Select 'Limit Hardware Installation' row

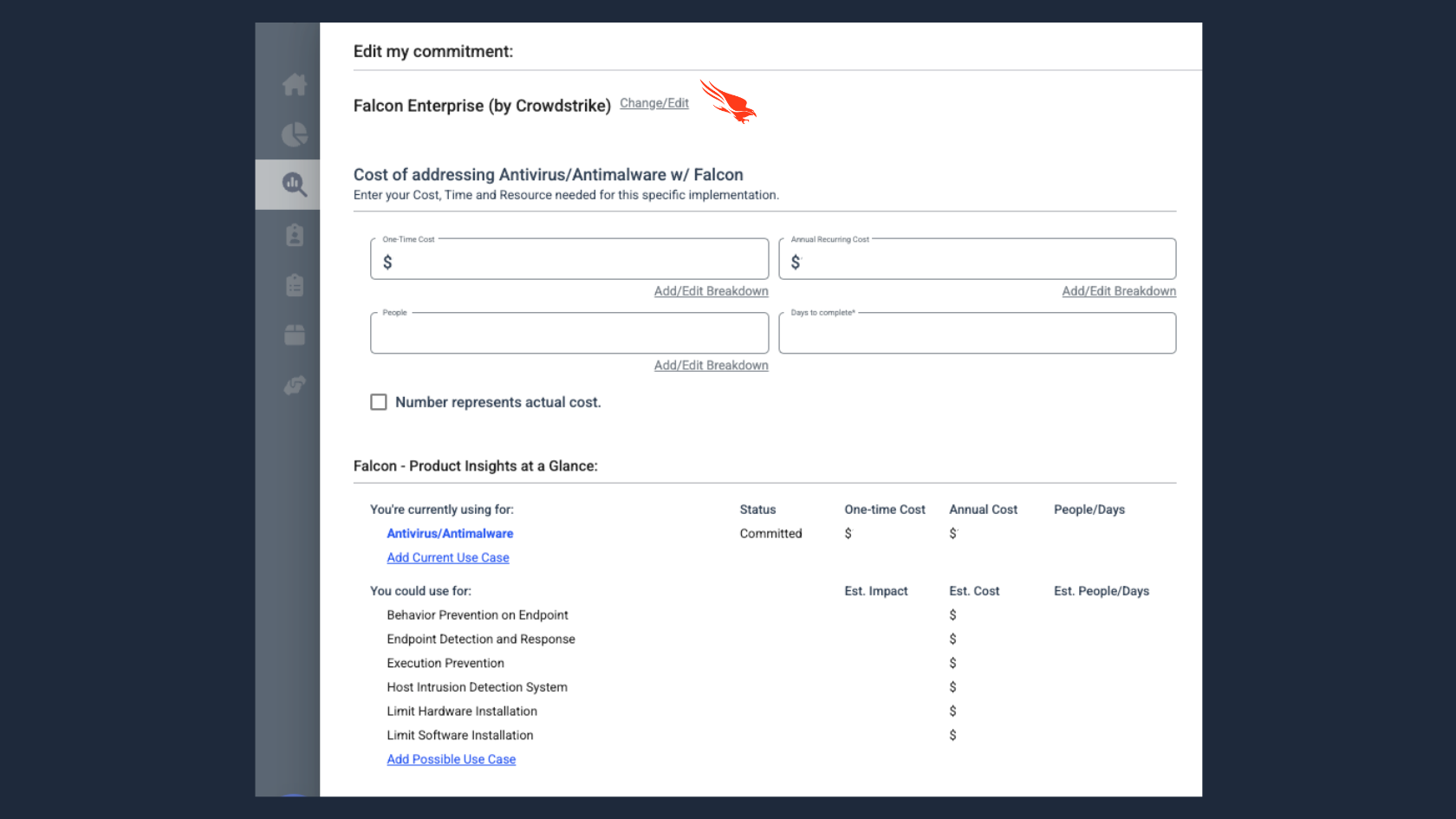pos(462,712)
